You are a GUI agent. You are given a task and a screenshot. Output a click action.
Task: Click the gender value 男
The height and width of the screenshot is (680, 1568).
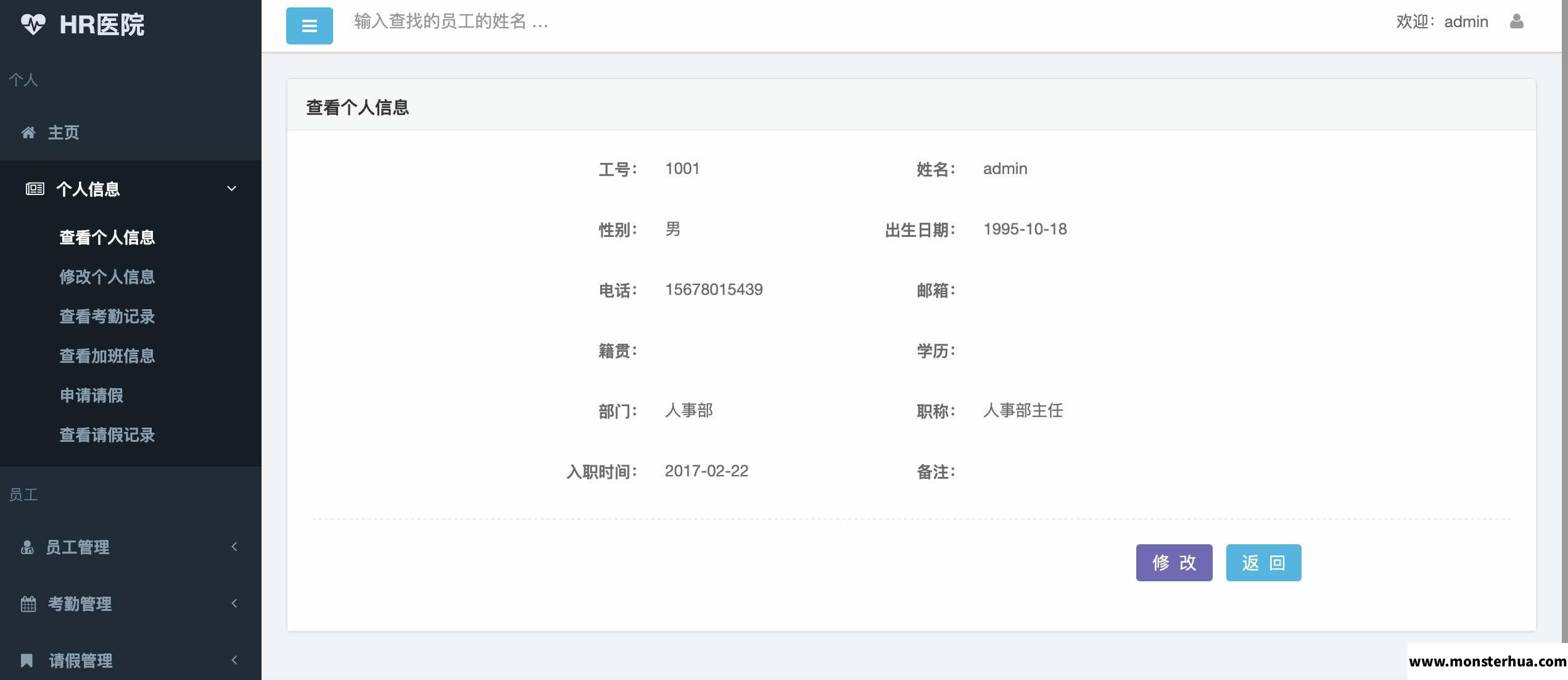coord(673,230)
